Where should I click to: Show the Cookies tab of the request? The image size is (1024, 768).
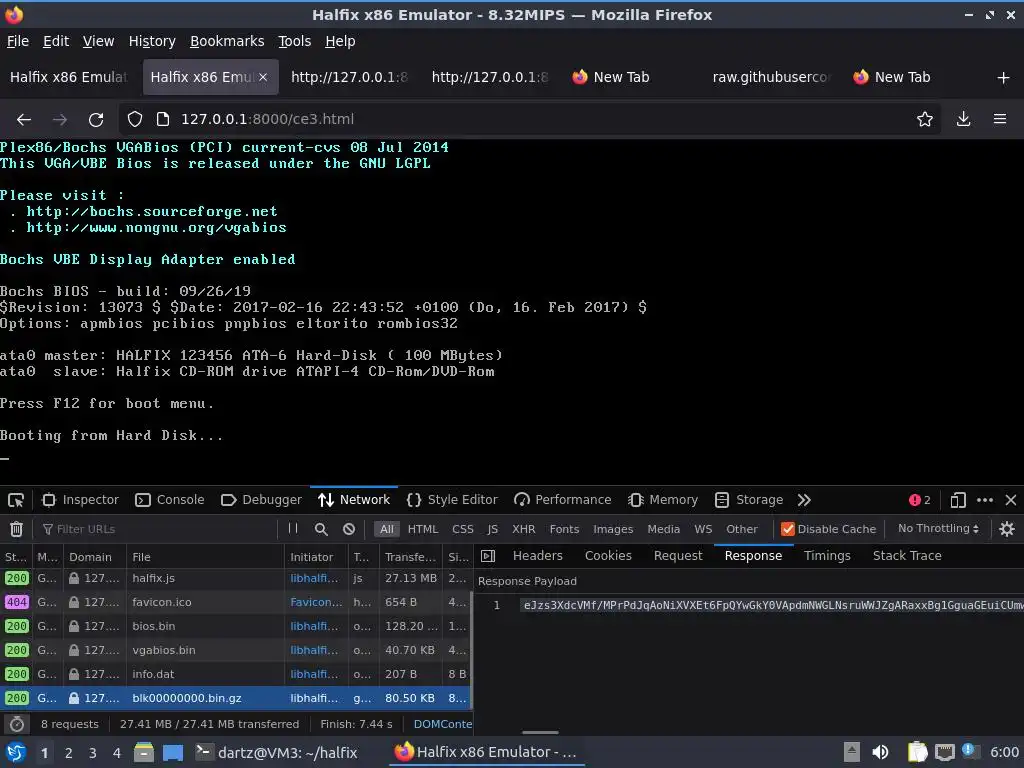click(608, 556)
